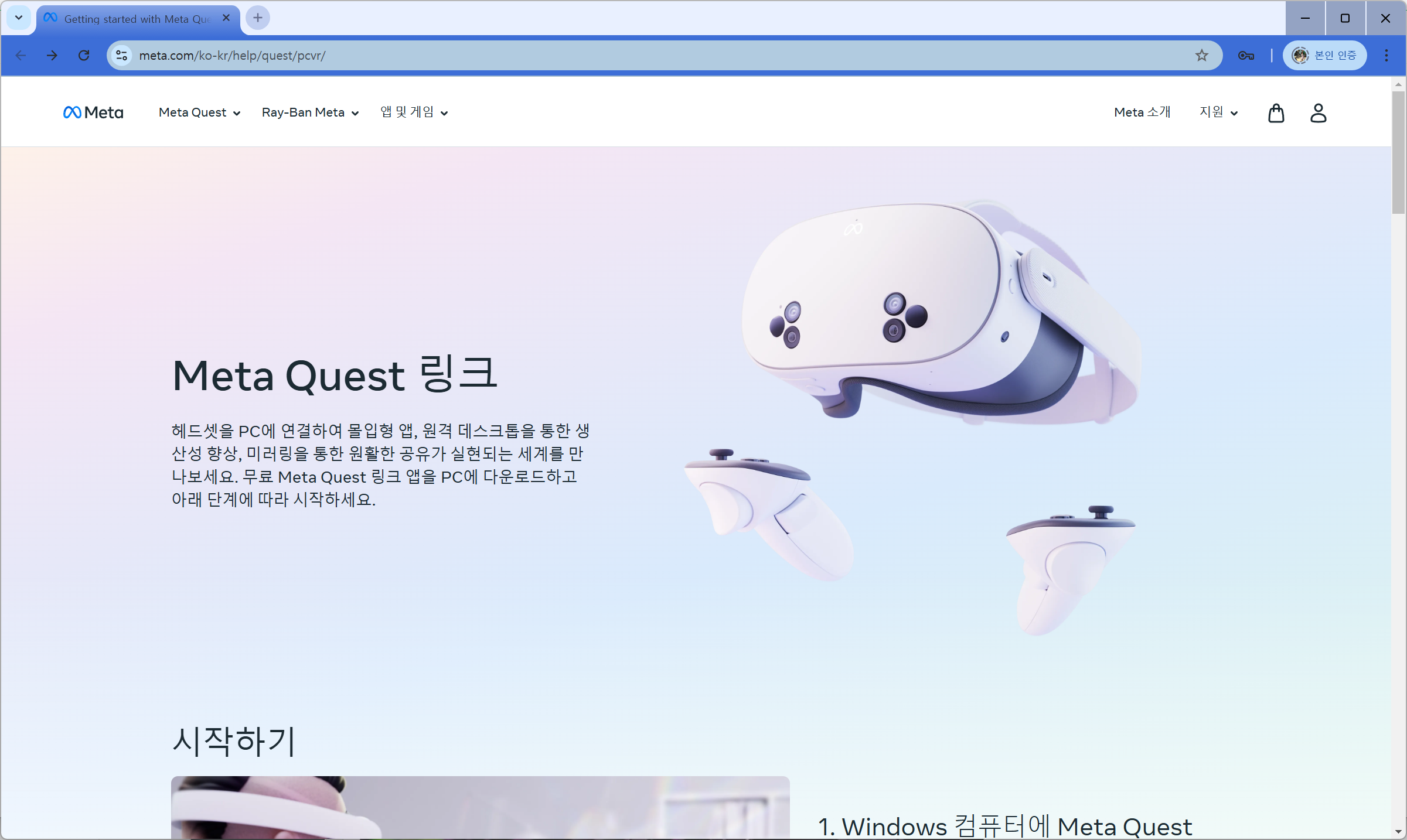Open the tab search dropdown arrow
The height and width of the screenshot is (840, 1407).
(x=19, y=18)
